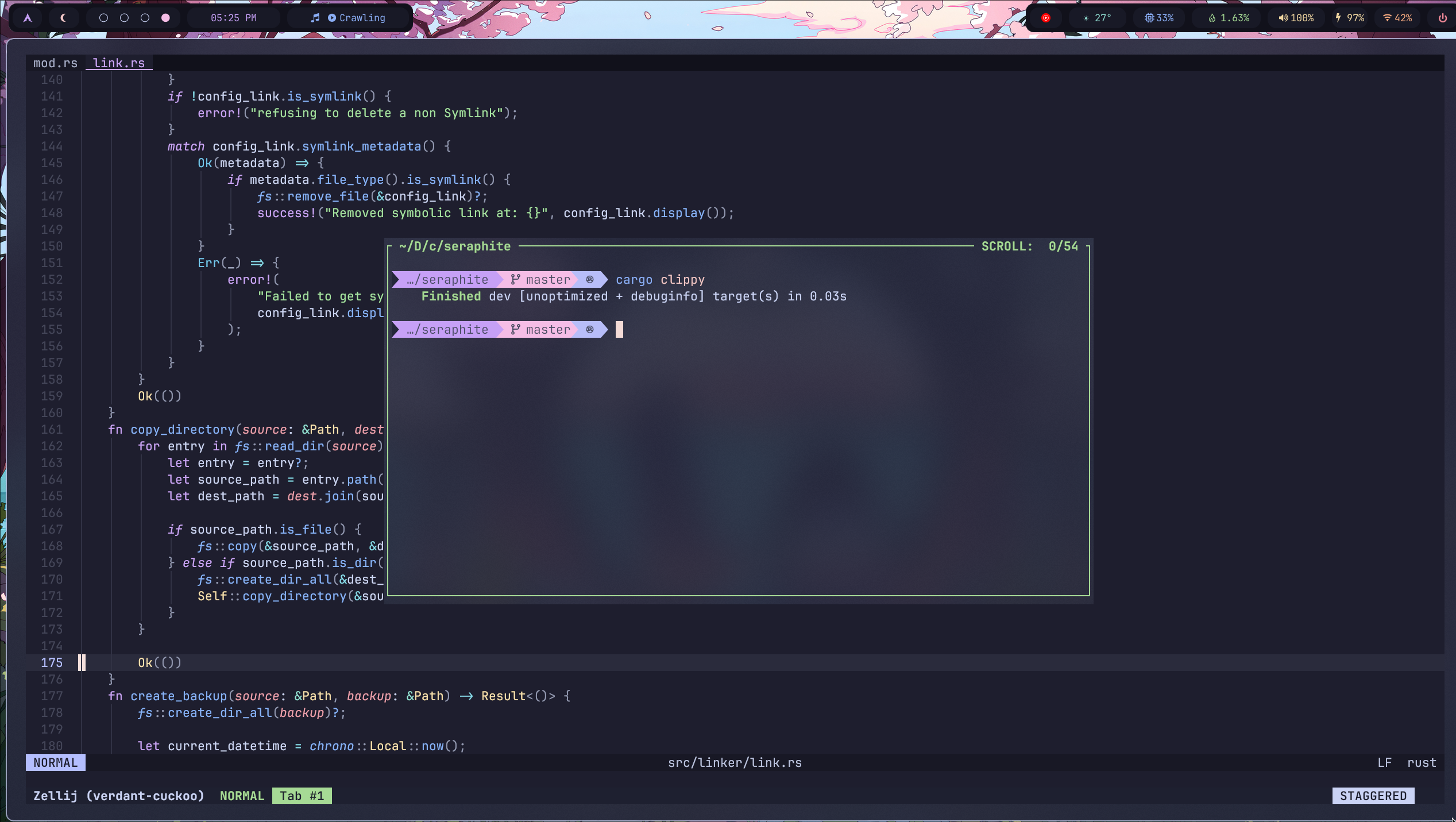Click the 05:25 PM clock widget
This screenshot has height=822, width=1456.
pyautogui.click(x=233, y=18)
